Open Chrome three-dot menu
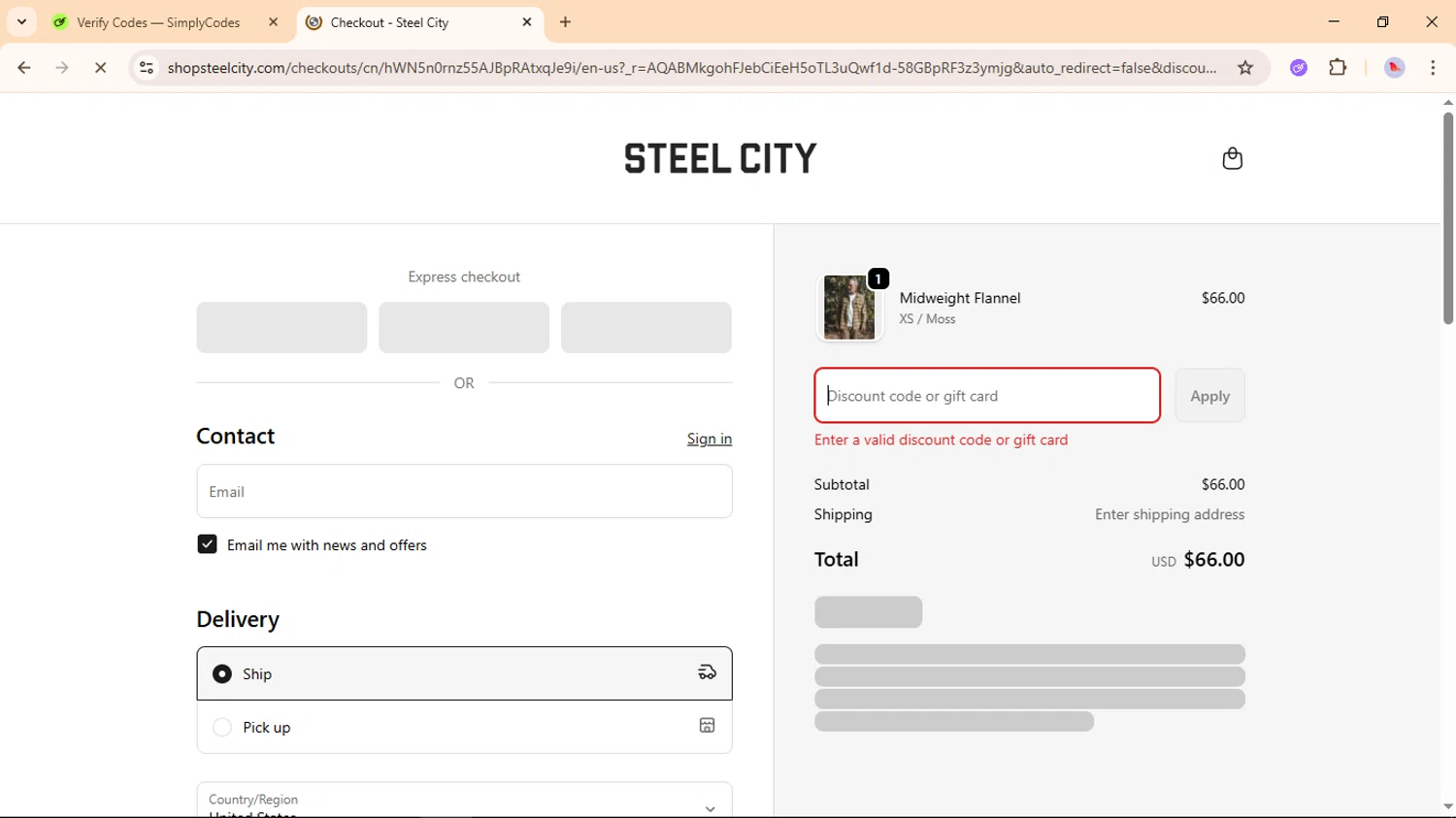The image size is (1456, 818). 1433,68
